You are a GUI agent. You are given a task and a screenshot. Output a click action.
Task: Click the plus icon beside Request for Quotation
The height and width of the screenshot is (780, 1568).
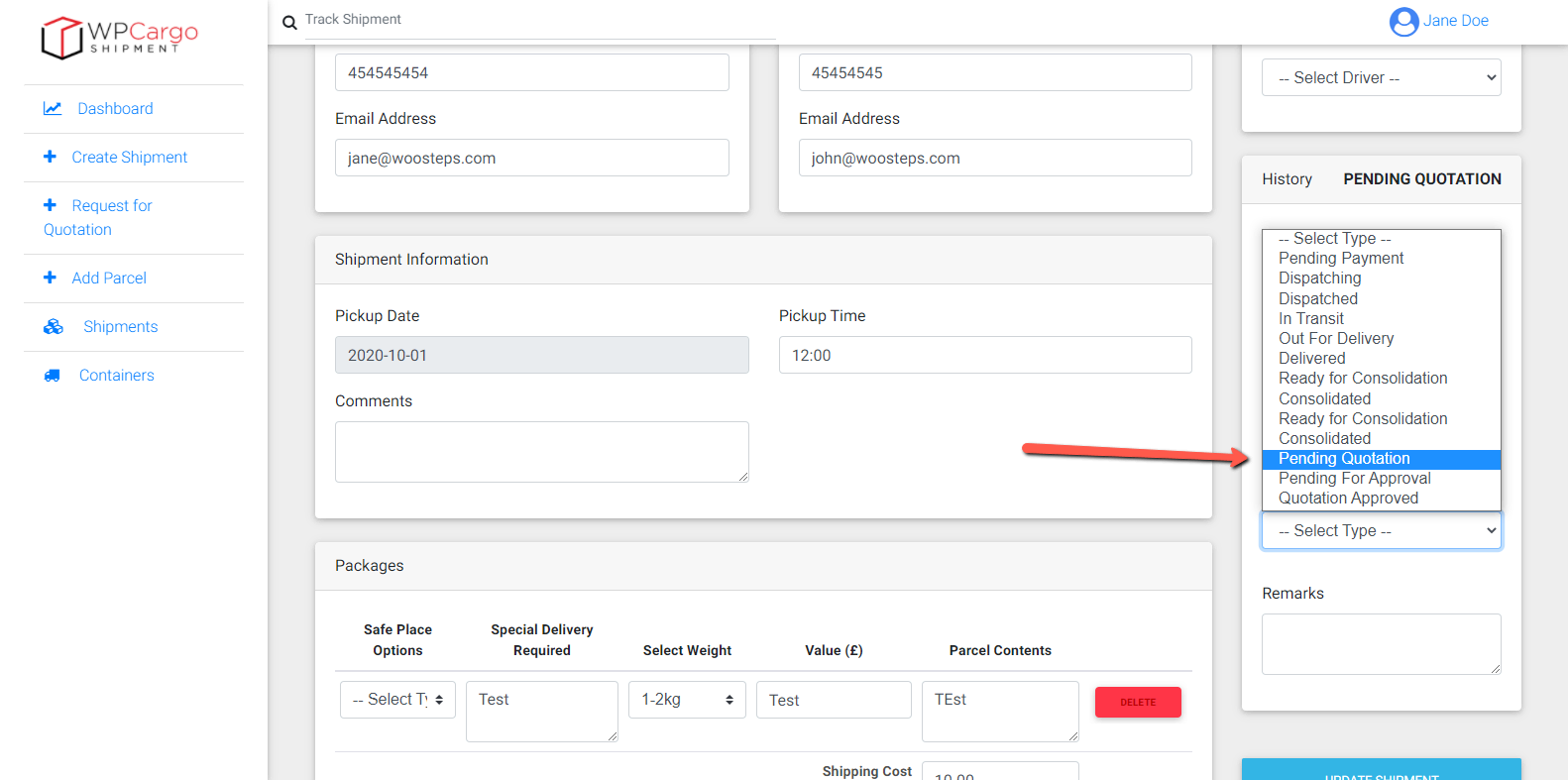click(x=50, y=205)
